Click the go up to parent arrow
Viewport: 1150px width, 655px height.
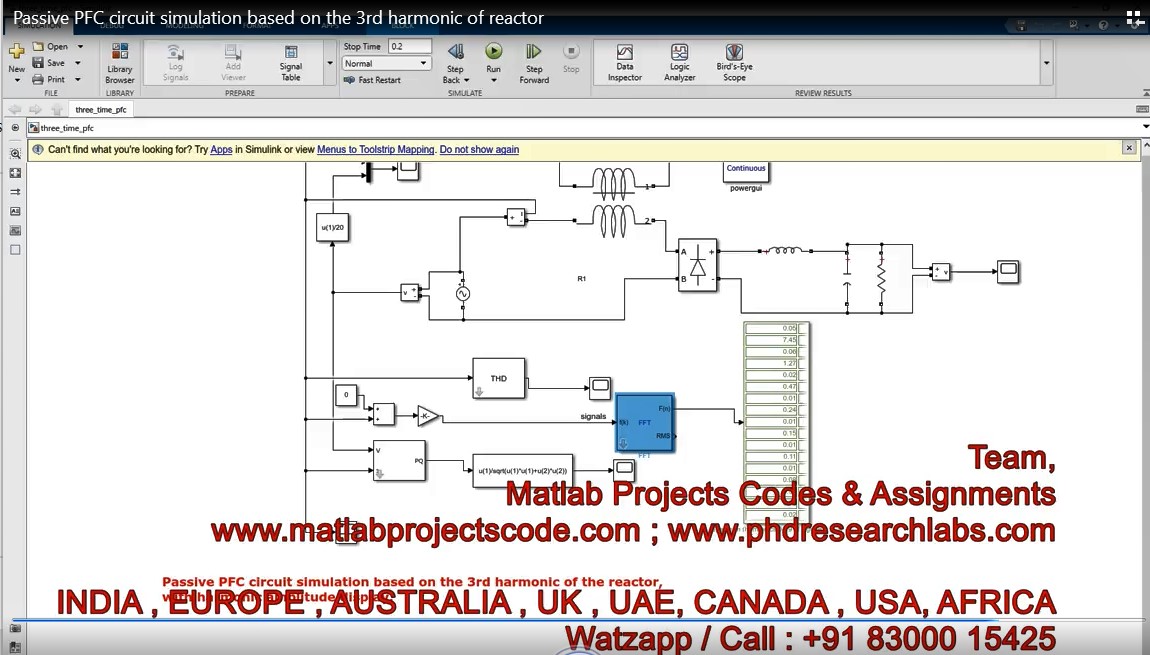click(x=56, y=109)
